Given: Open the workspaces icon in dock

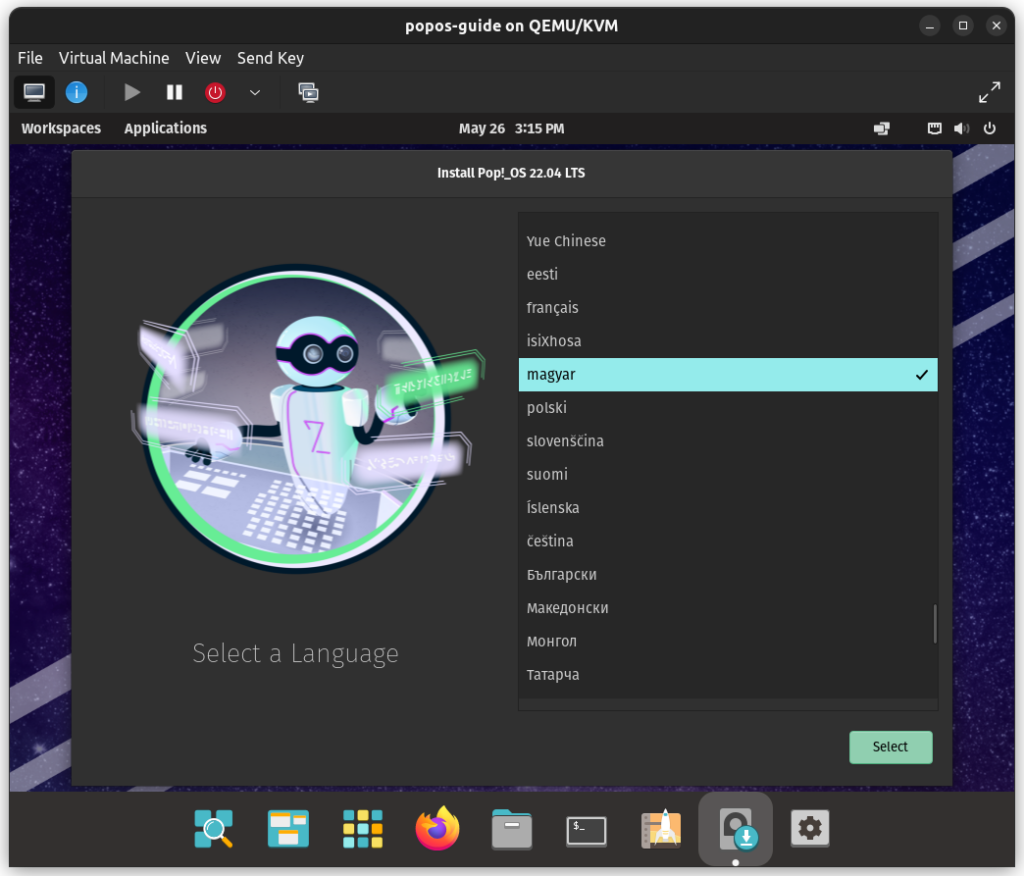Looking at the screenshot, I should click(x=288, y=828).
